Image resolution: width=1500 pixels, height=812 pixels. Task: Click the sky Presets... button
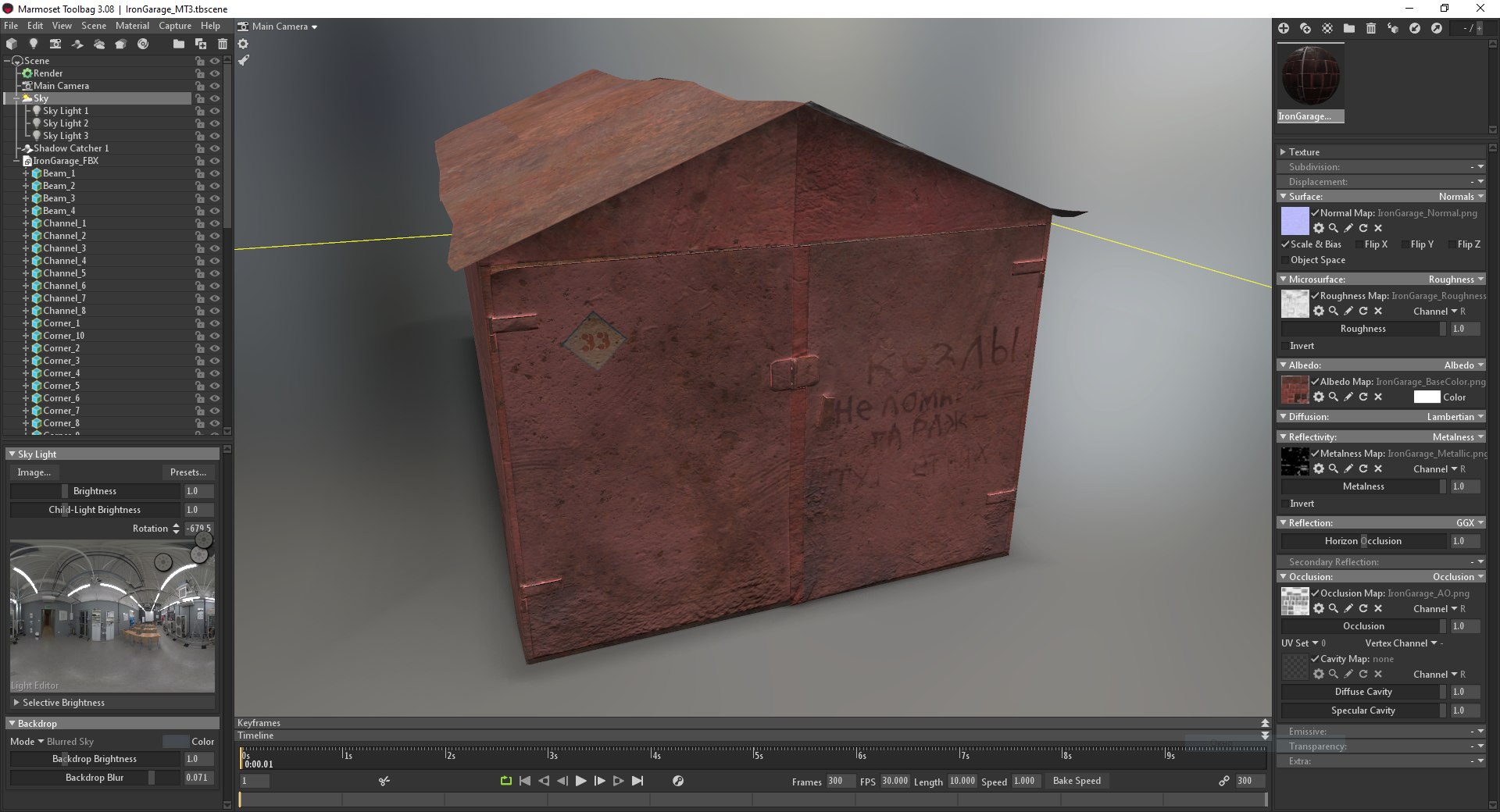(x=188, y=472)
